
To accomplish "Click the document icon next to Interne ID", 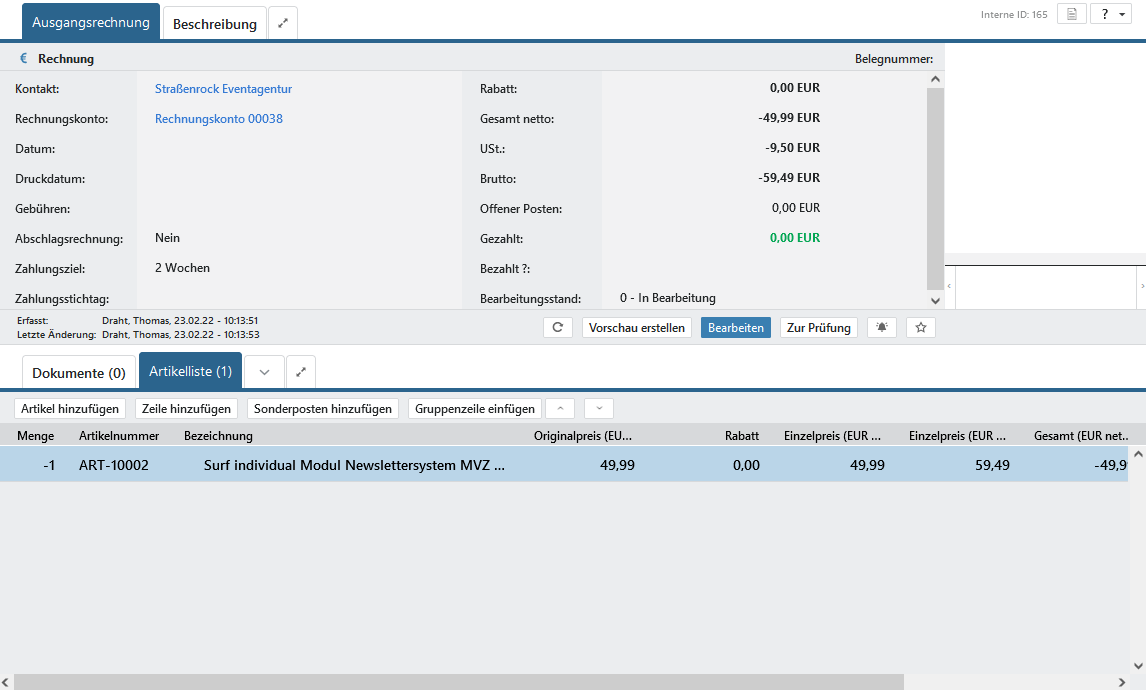I will (x=1071, y=14).
